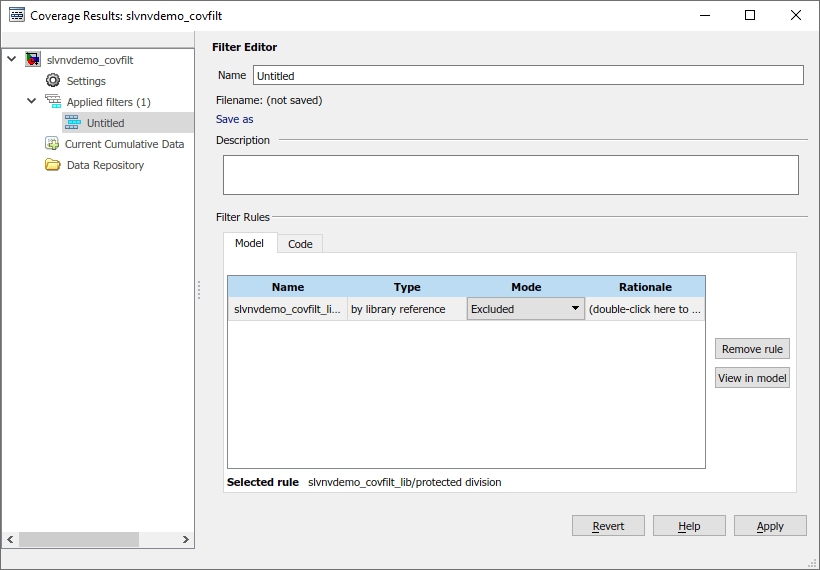The width and height of the screenshot is (820, 570).
Task: Click the Applied filters icon
Action: coord(53,101)
